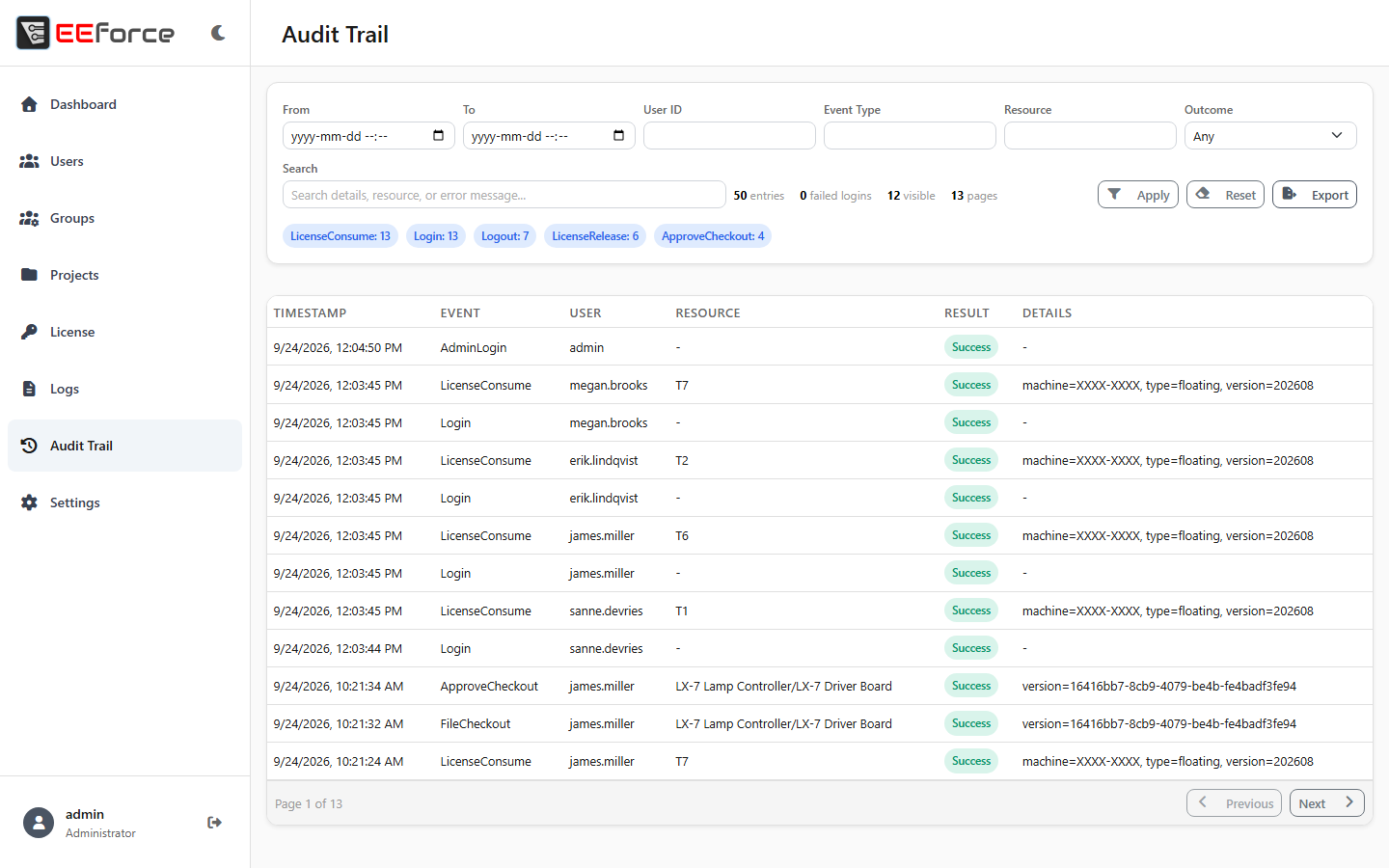Click the funnel icon on Apply
This screenshot has width=1389, height=868.
(x=1114, y=194)
